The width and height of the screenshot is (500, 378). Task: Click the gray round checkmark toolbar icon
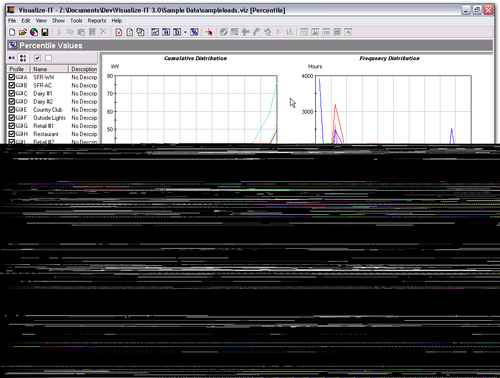coord(224,32)
